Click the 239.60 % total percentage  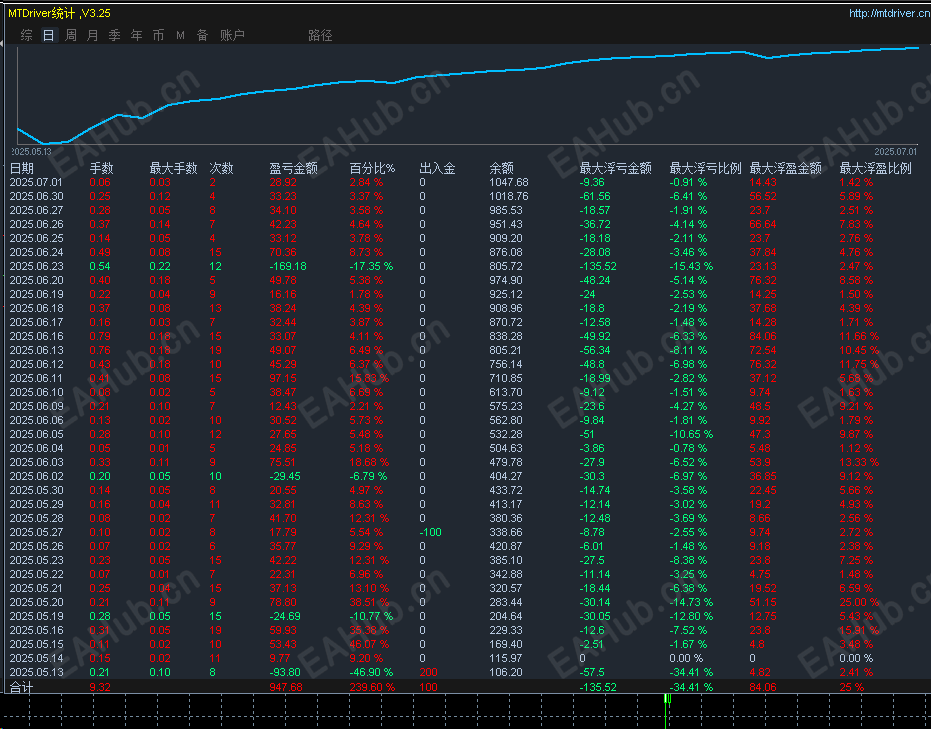pos(372,687)
